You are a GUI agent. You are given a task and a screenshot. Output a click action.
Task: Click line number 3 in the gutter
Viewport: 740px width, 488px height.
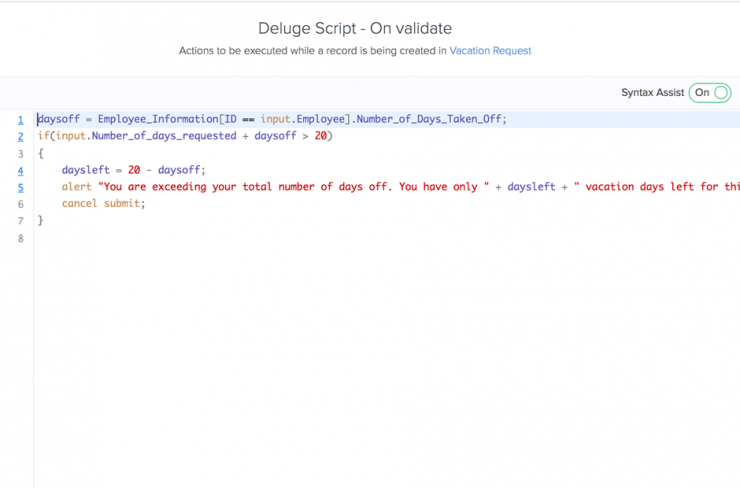coord(20,154)
